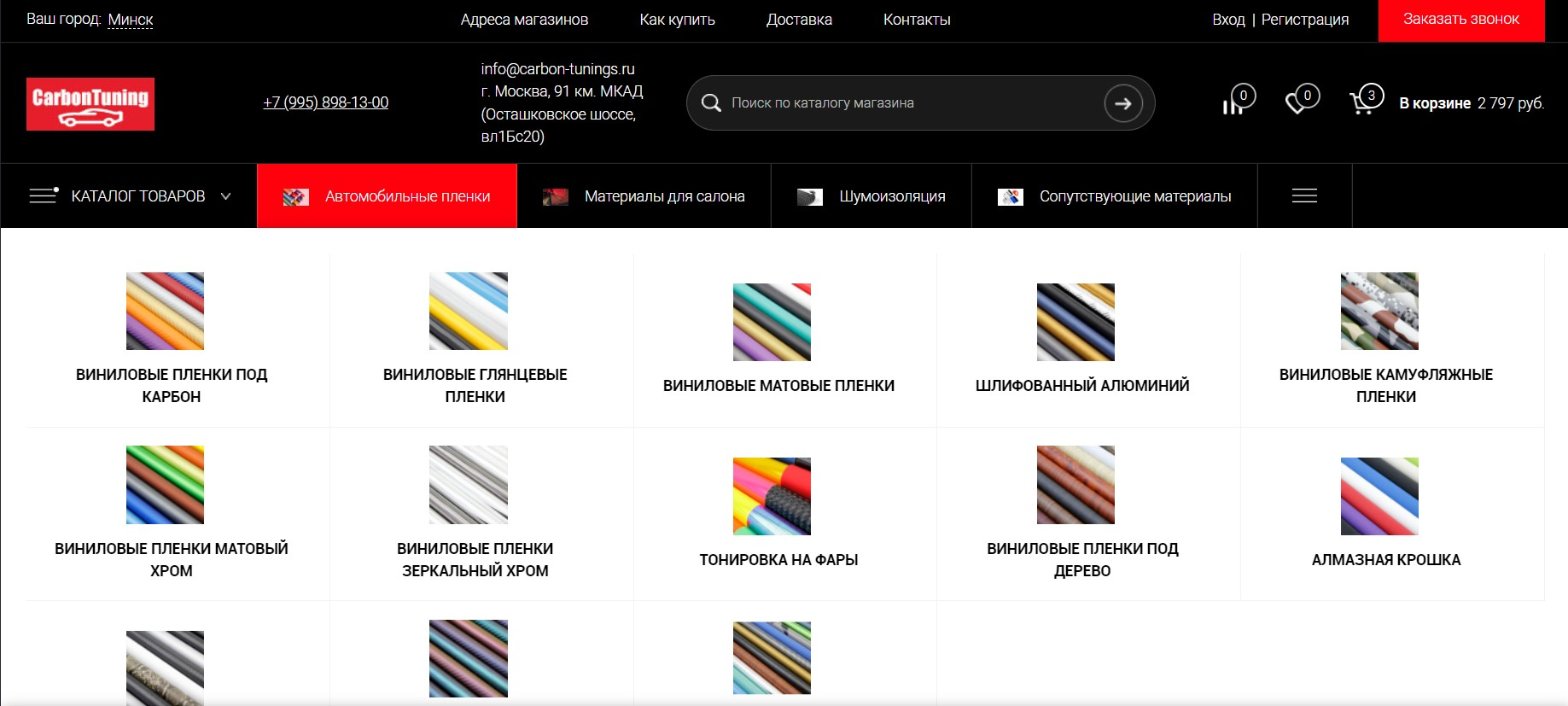Open wood-look vinyl films thumbnail
The image size is (1568, 706).
pyautogui.click(x=1075, y=485)
